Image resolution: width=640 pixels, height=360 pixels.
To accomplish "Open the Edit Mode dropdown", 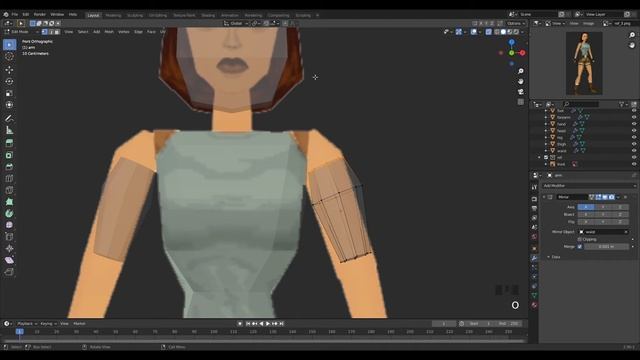I will (x=21, y=32).
